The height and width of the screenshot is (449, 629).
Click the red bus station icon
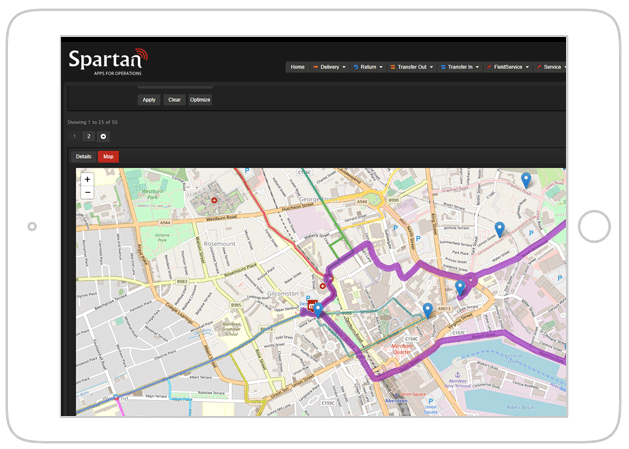(x=312, y=306)
